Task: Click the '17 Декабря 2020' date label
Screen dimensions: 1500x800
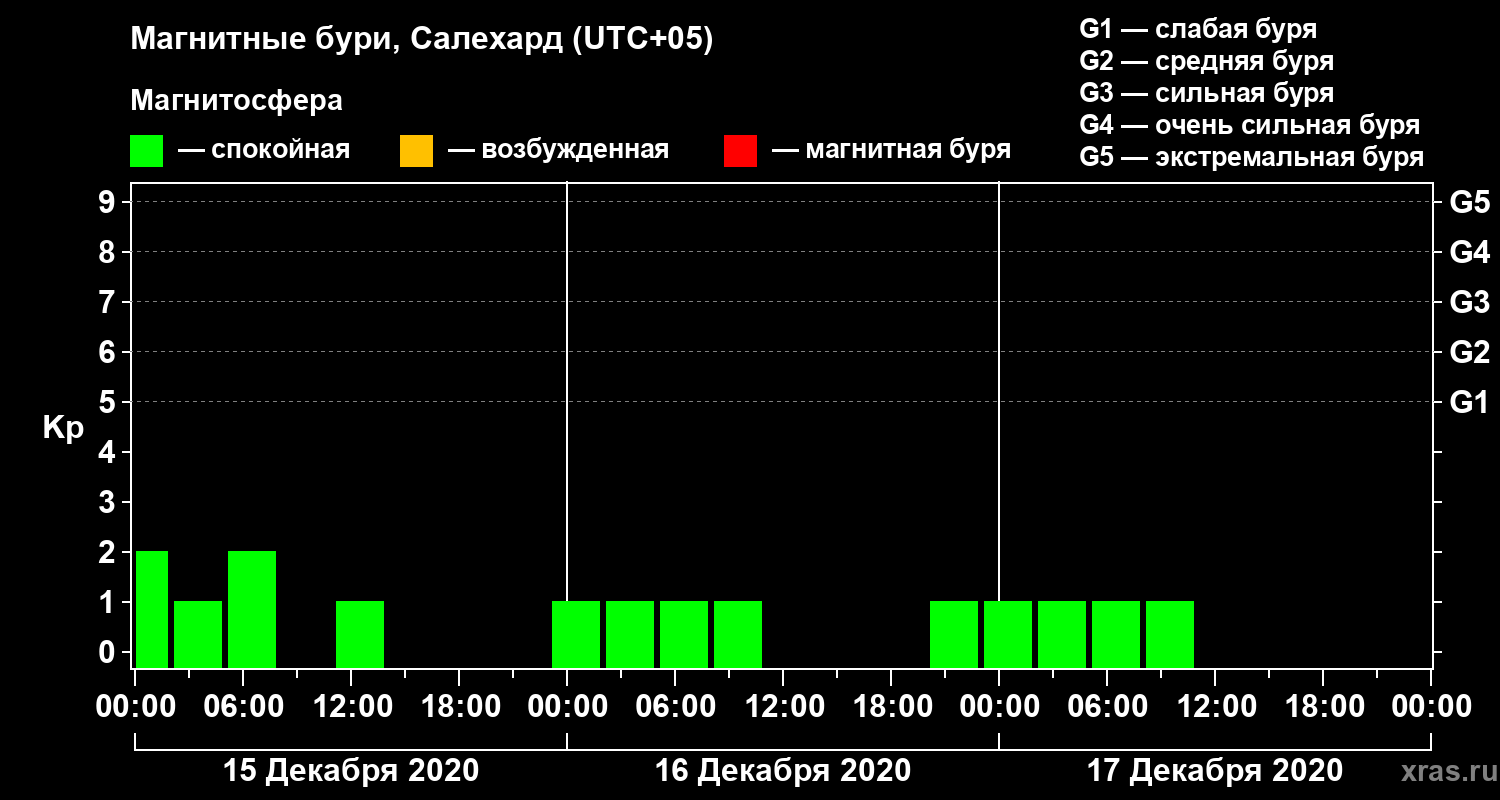Action: pyautogui.click(x=1215, y=771)
